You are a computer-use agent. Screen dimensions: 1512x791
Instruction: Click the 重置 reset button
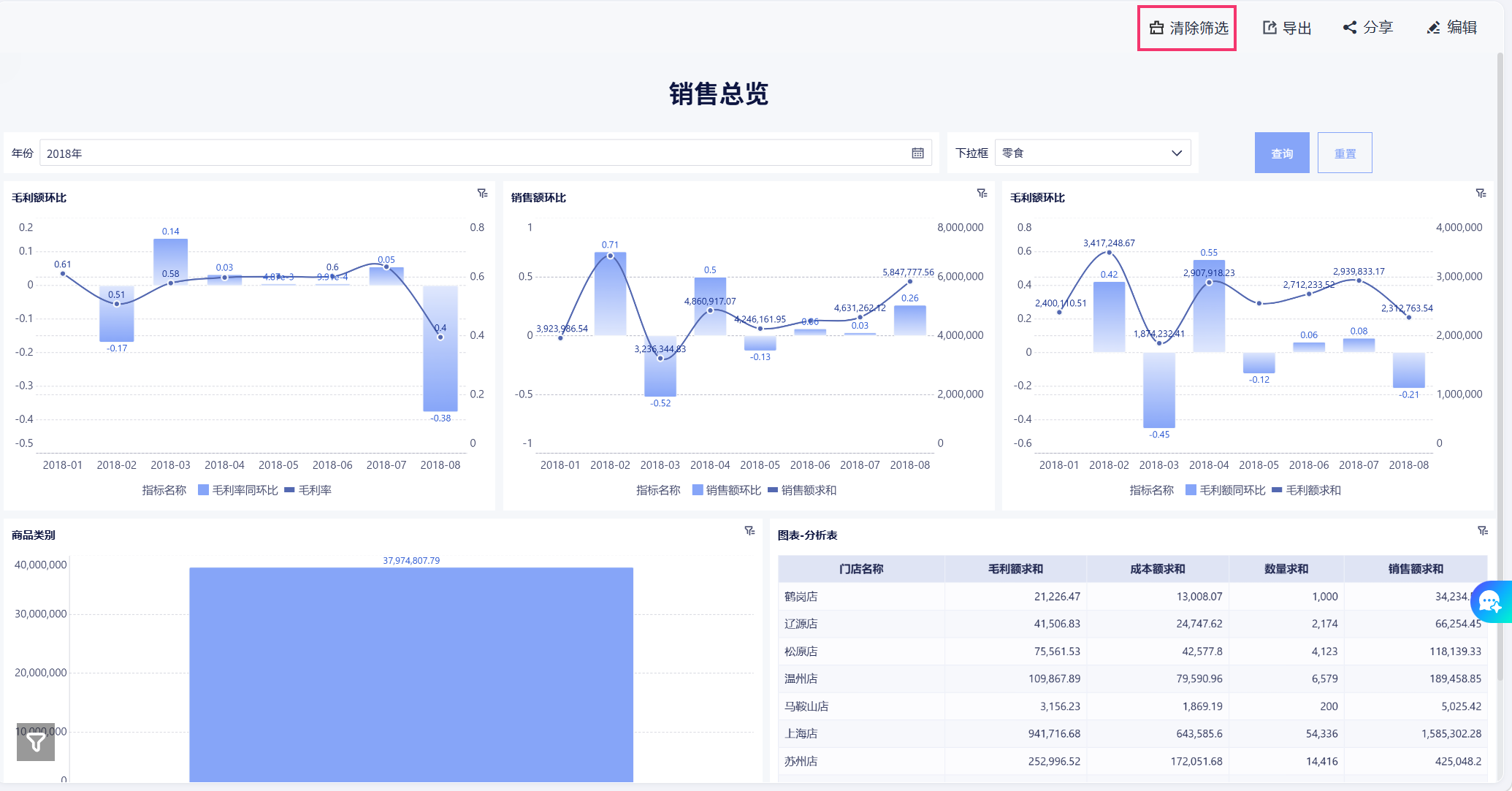click(x=1345, y=153)
